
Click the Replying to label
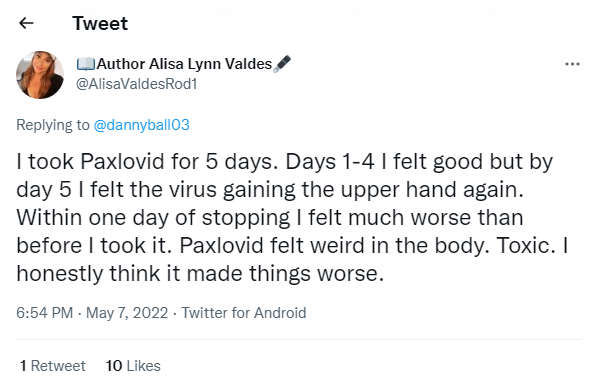tap(53, 125)
